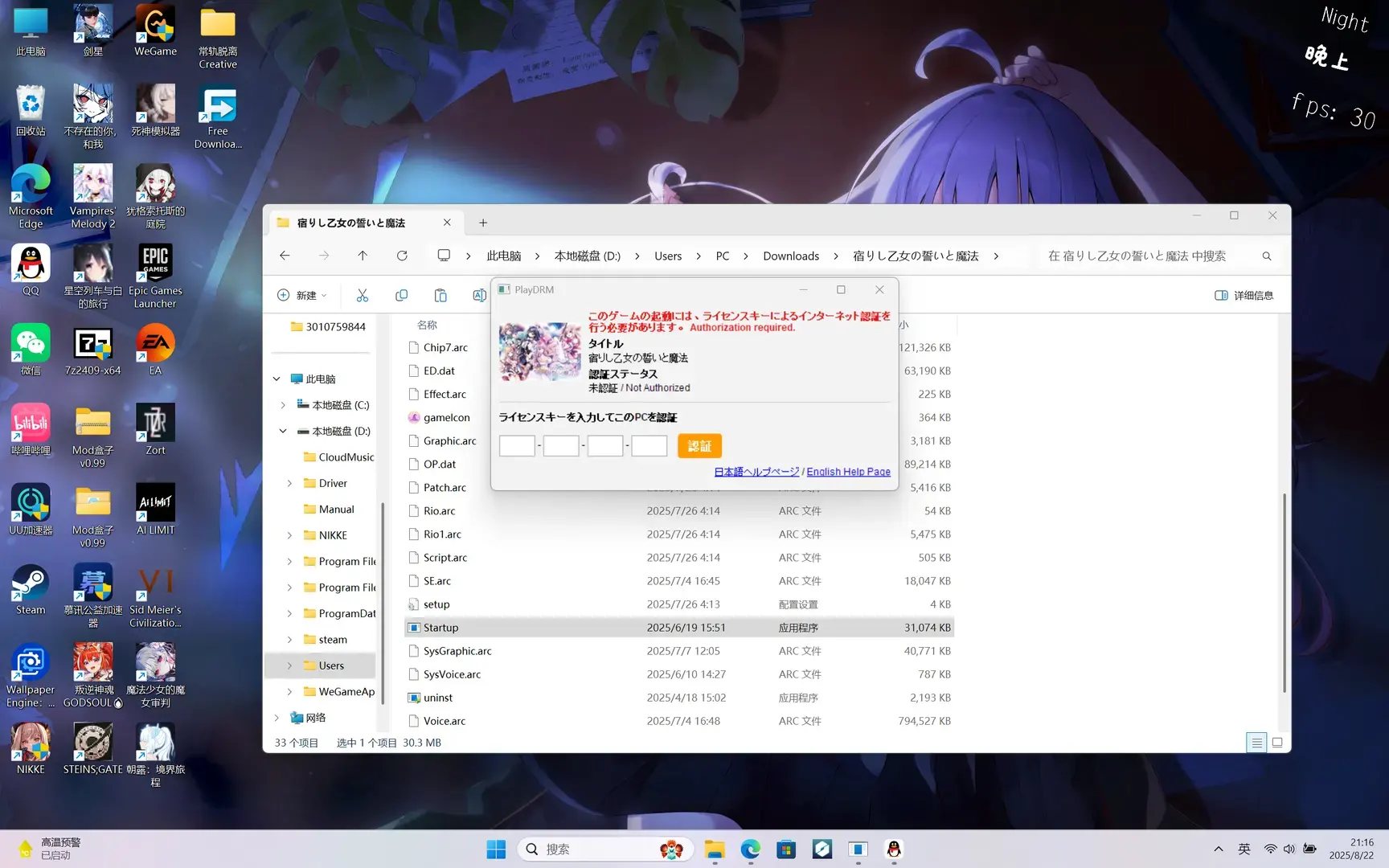Open the WeGame desktop shortcut
Viewport: 1389px width, 868px height.
point(155,31)
